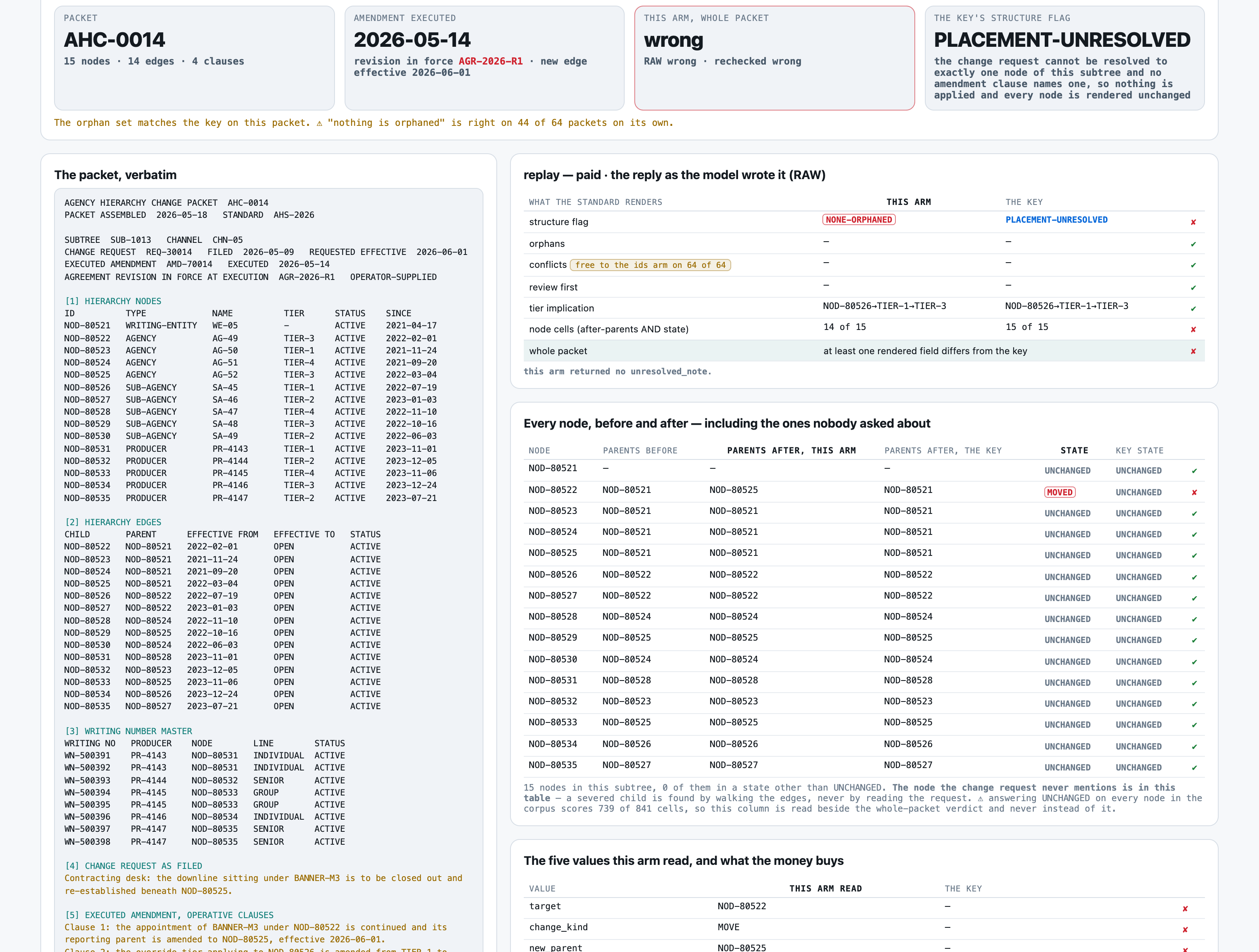Click the PLACEMENT-UNRESOLVED key link
This screenshot has height=952, width=1259.
tap(1056, 220)
